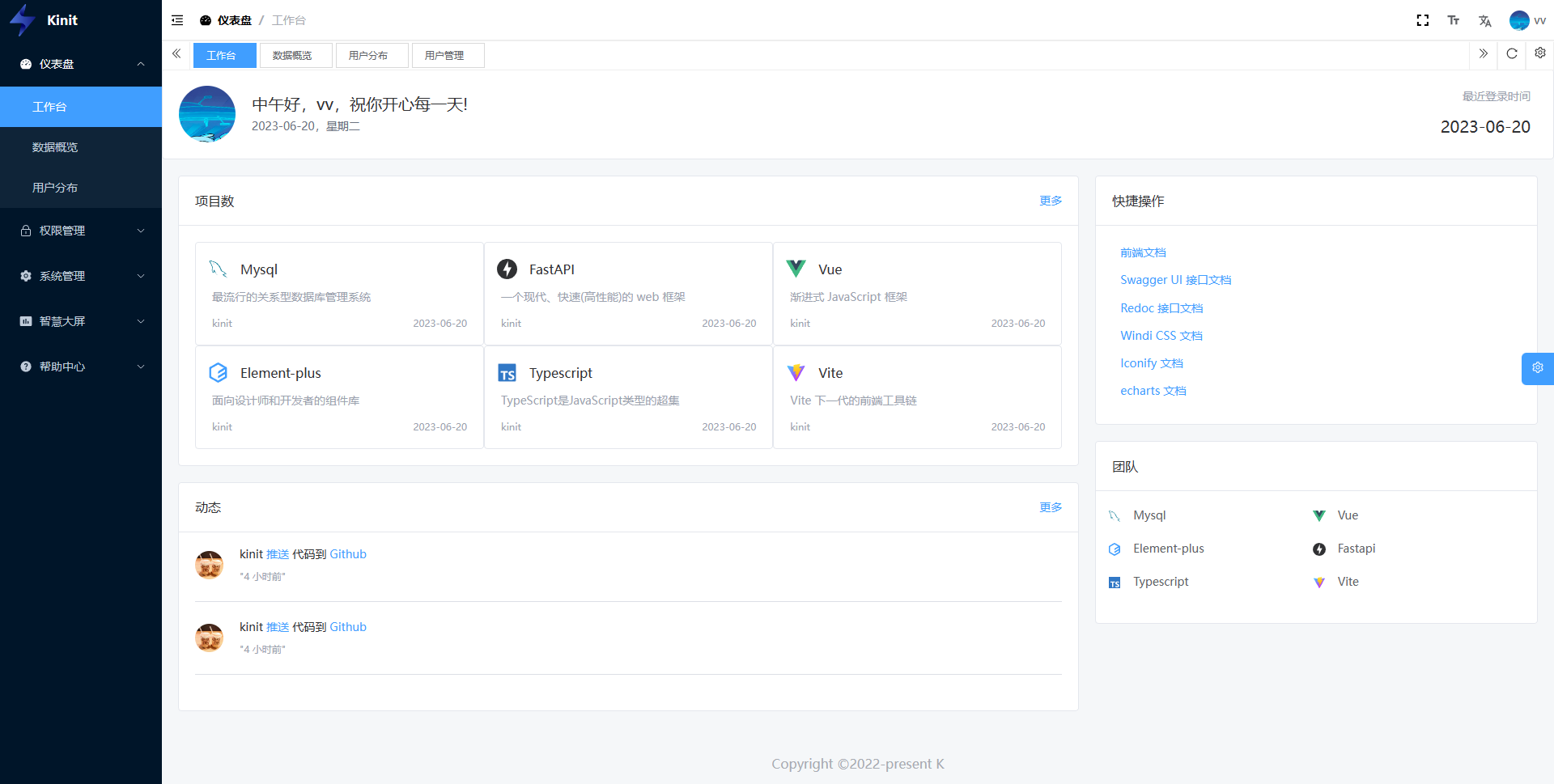Switch to the 数据概览 tab
This screenshot has height=784, width=1554.
pyautogui.click(x=295, y=55)
